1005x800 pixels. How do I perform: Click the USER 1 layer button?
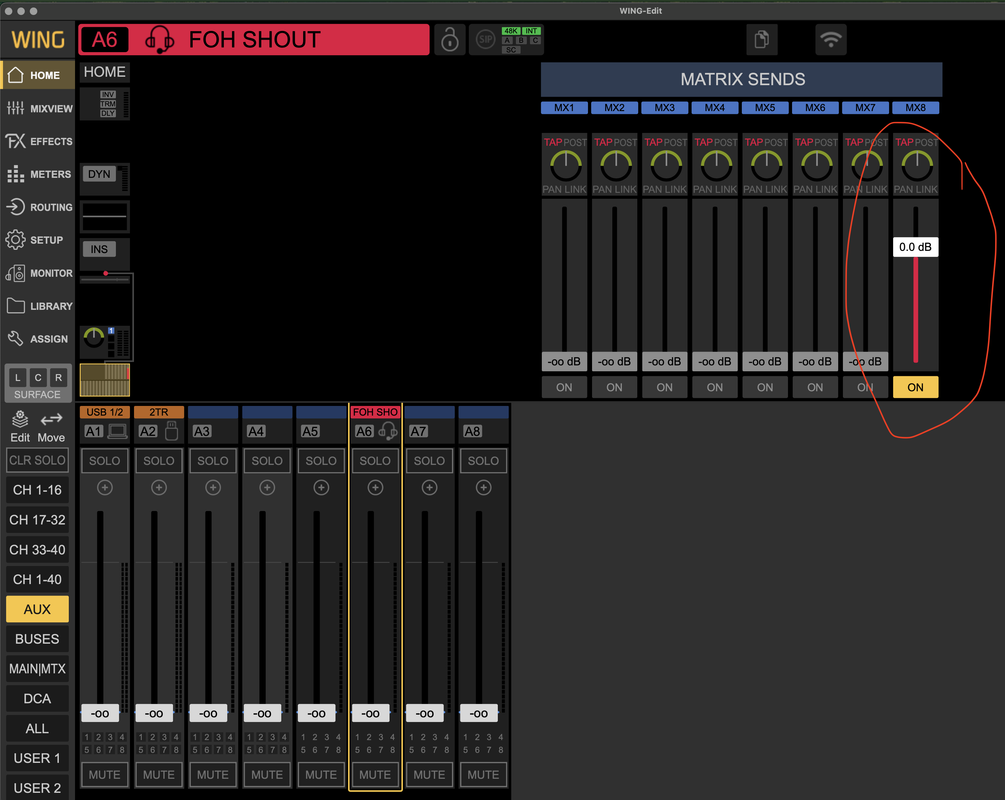(37, 758)
